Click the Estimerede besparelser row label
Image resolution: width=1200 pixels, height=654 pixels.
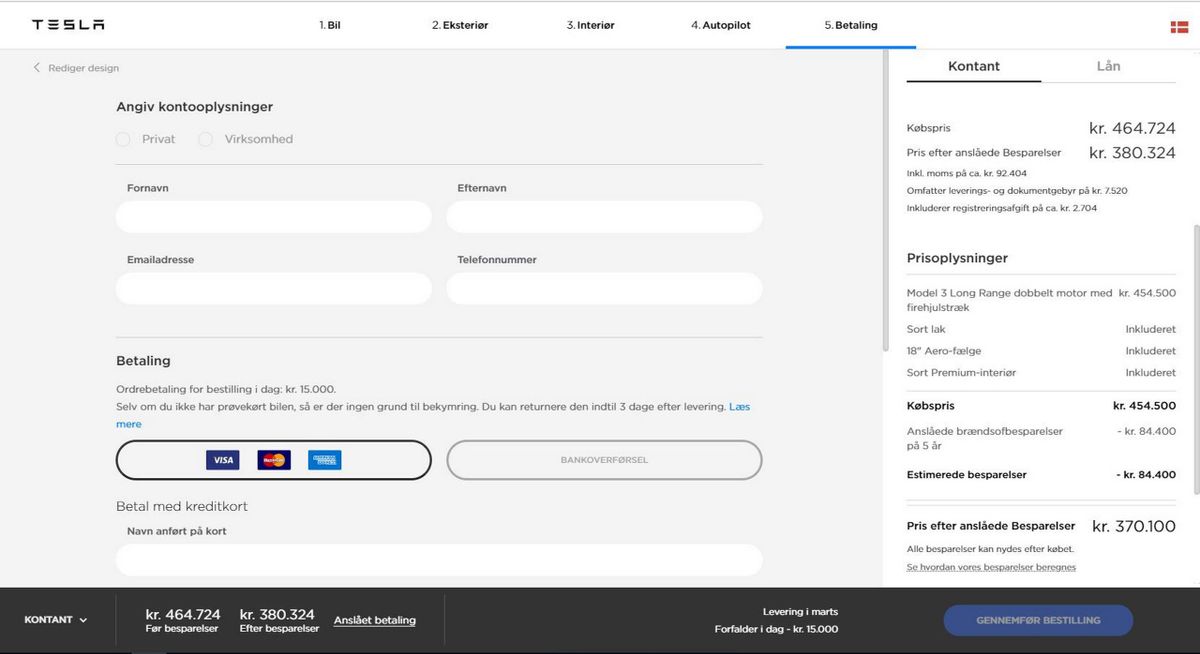tap(966, 475)
